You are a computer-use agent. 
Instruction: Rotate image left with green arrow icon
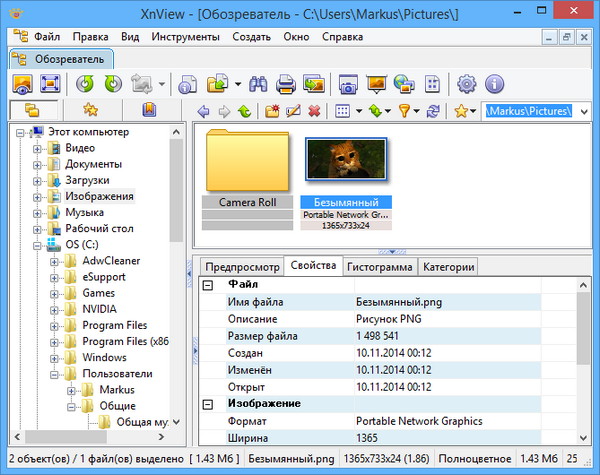[85, 84]
